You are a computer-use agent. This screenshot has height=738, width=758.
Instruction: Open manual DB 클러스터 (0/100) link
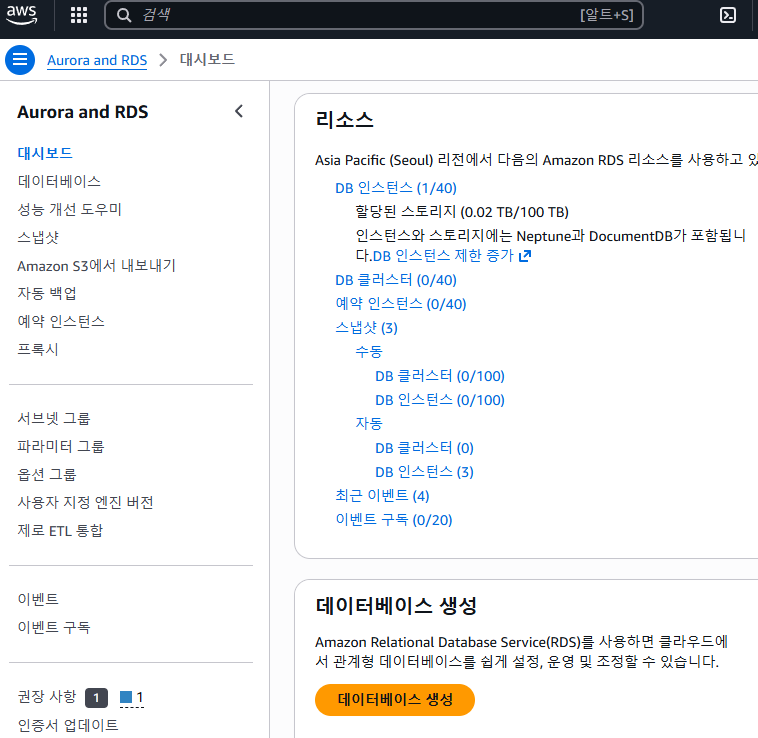point(440,376)
